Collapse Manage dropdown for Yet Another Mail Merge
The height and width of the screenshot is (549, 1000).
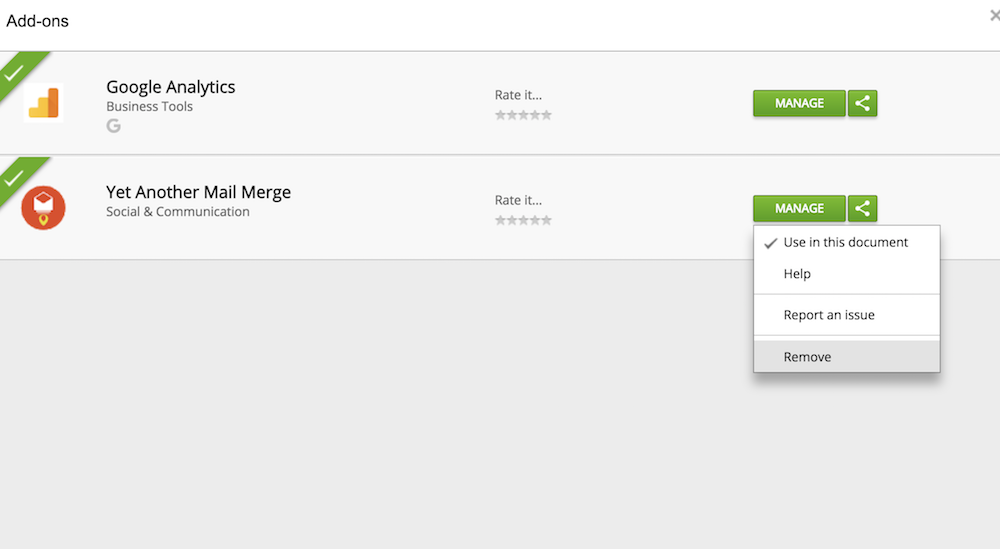coord(799,208)
